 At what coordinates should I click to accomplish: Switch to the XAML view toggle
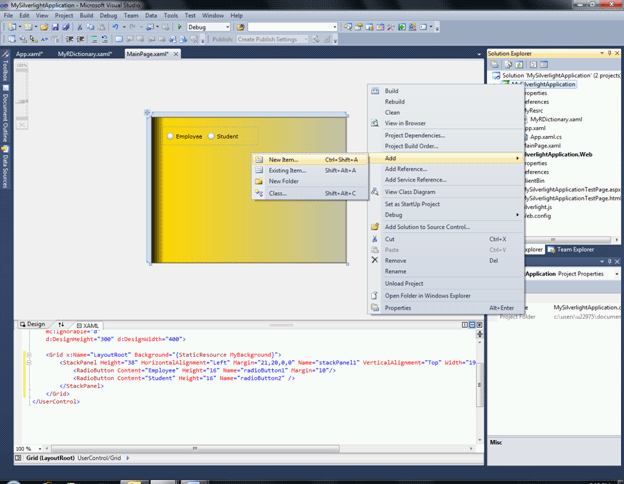coord(88,325)
